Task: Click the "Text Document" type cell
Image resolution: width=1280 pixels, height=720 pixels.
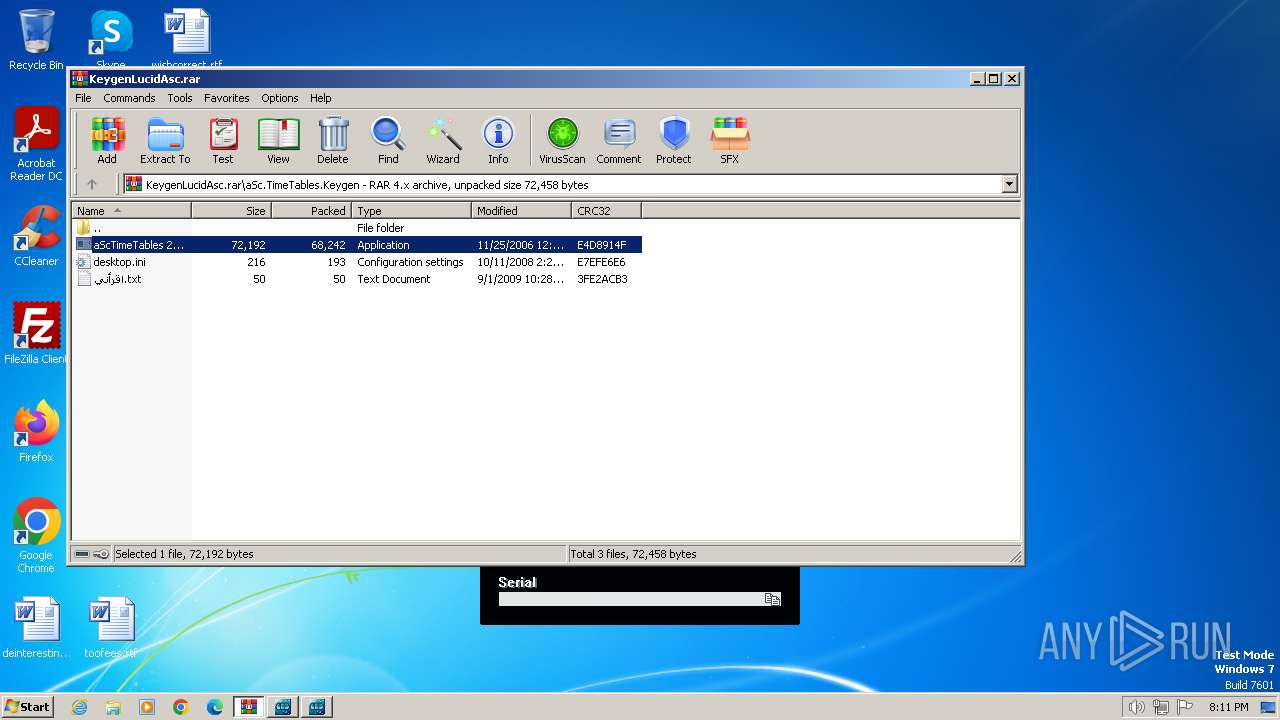Action: click(x=394, y=279)
